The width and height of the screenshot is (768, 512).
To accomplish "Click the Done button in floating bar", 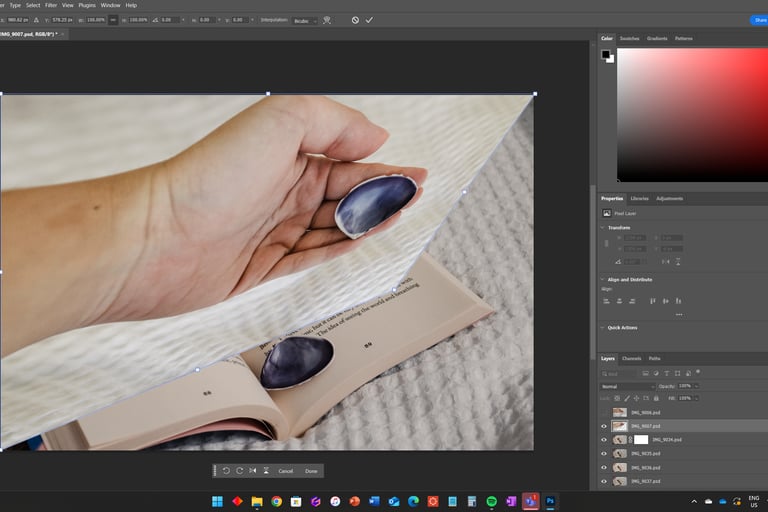I will pos(311,471).
